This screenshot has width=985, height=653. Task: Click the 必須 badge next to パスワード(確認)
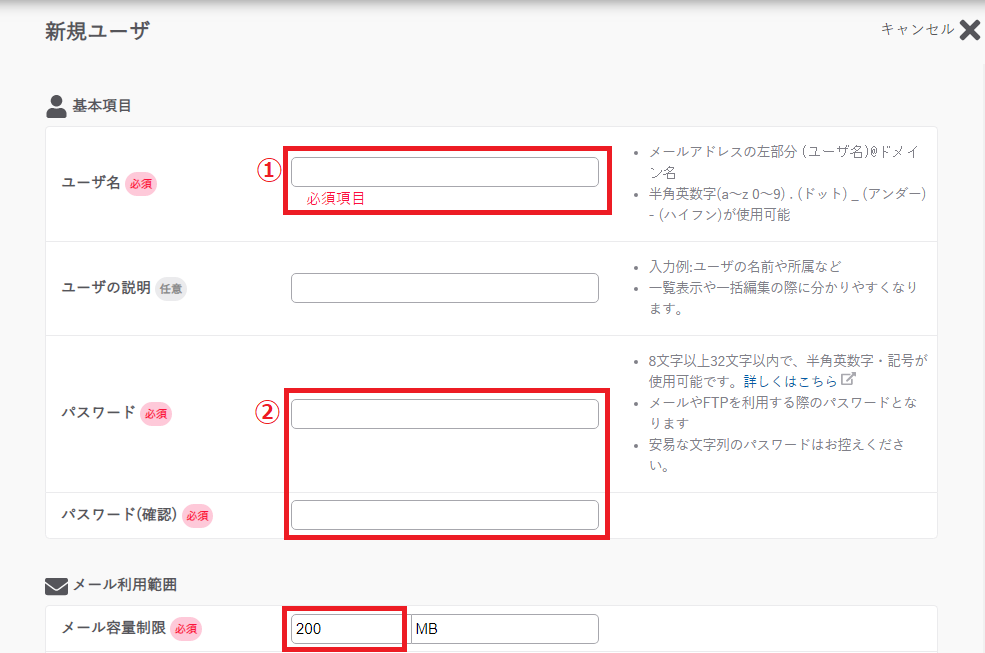[x=197, y=516]
